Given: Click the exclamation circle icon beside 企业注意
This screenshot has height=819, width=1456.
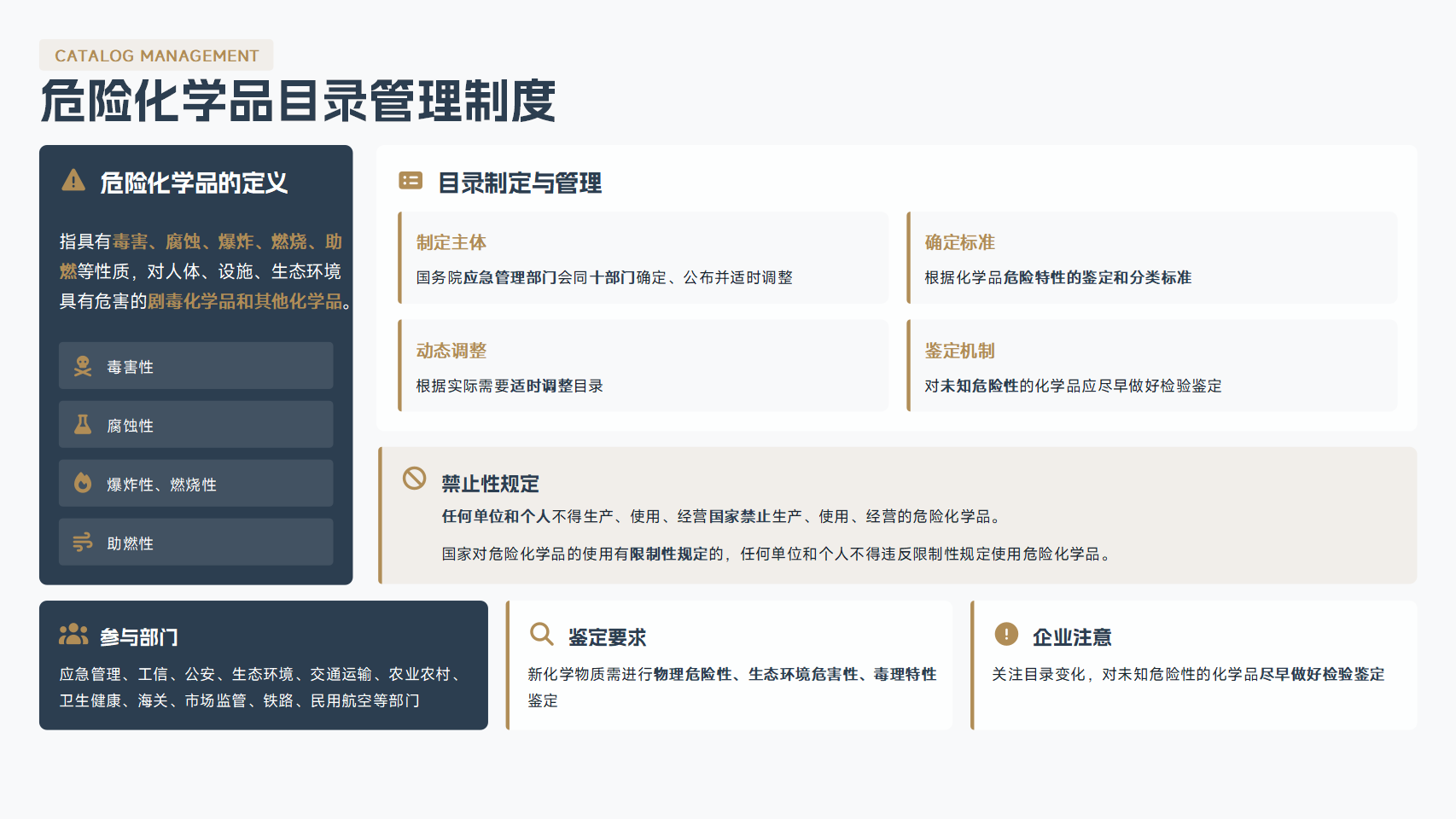Looking at the screenshot, I should tap(1006, 634).
